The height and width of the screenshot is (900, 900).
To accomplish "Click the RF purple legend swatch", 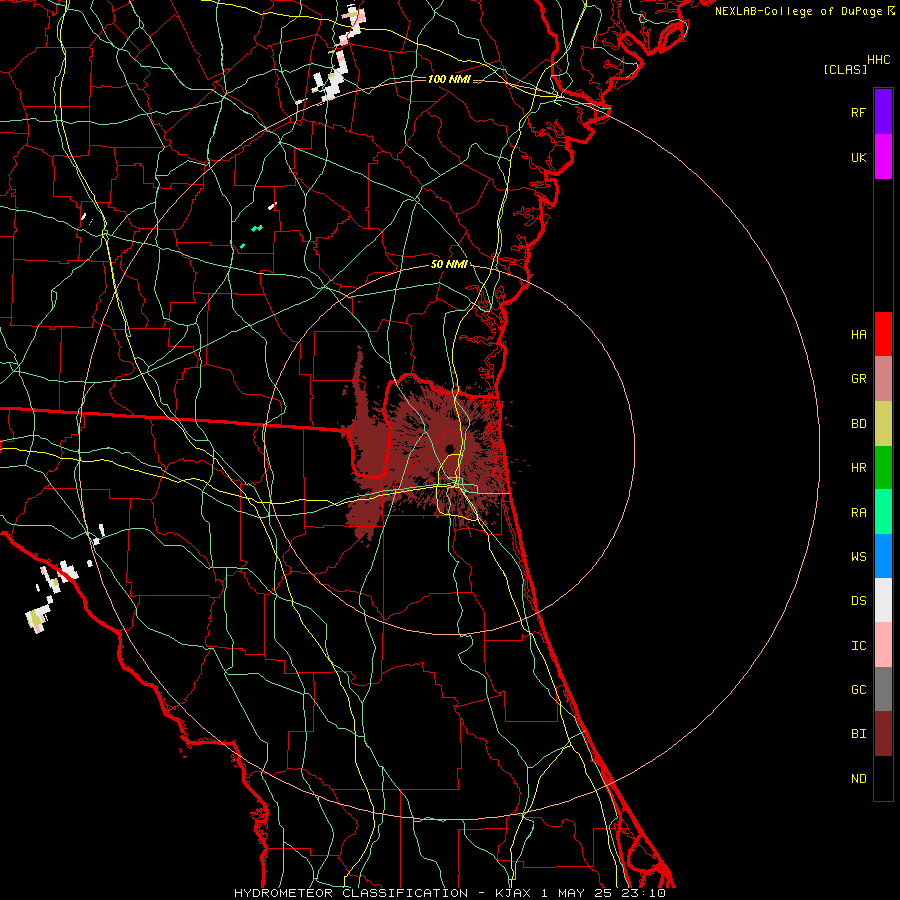I will coord(883,112).
